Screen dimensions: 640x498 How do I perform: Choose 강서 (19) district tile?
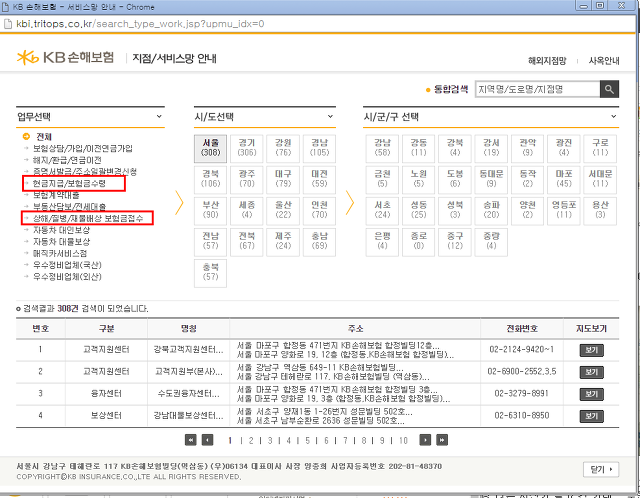coord(491,148)
